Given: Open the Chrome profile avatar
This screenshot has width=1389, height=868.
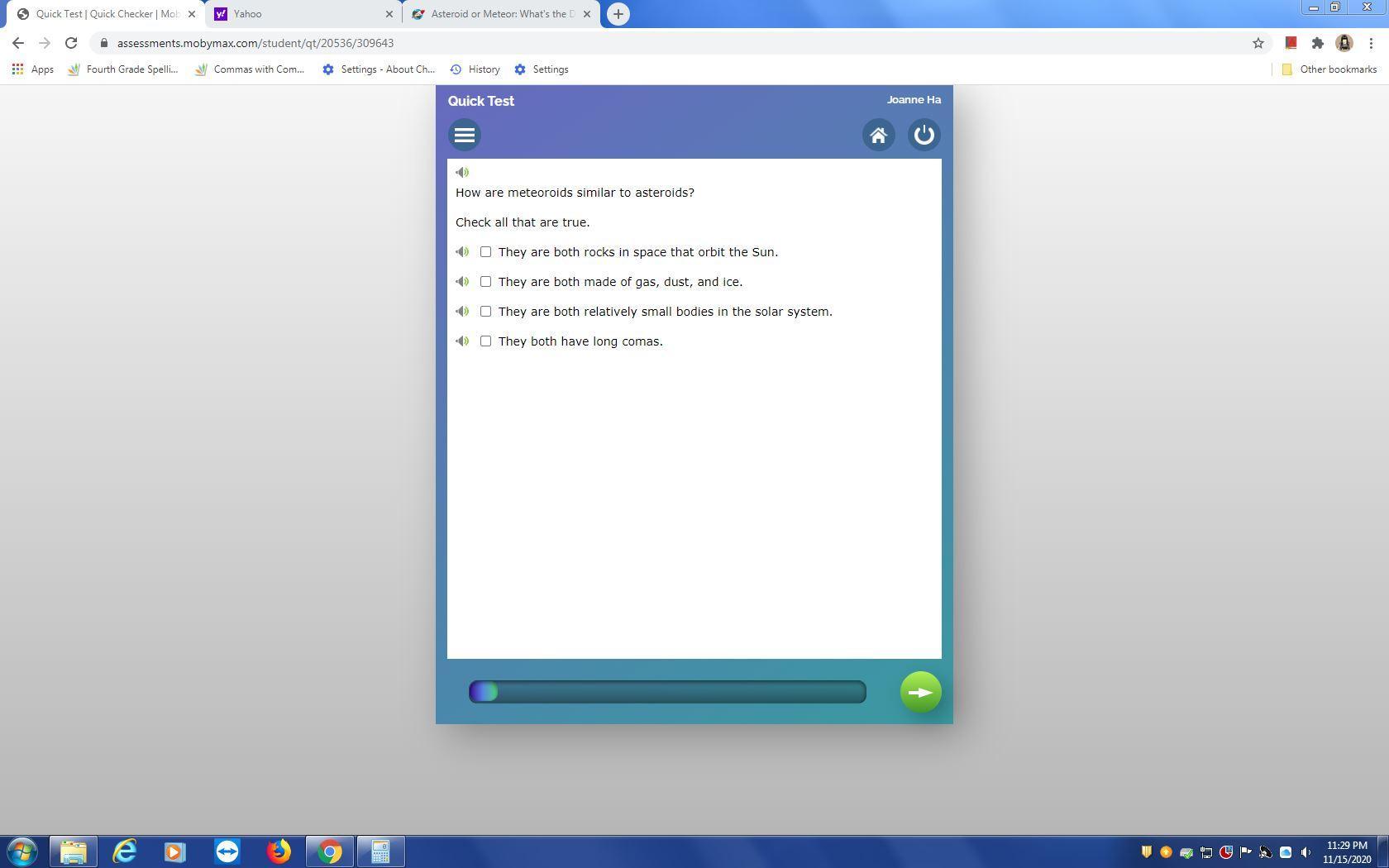Looking at the screenshot, I should tap(1344, 43).
